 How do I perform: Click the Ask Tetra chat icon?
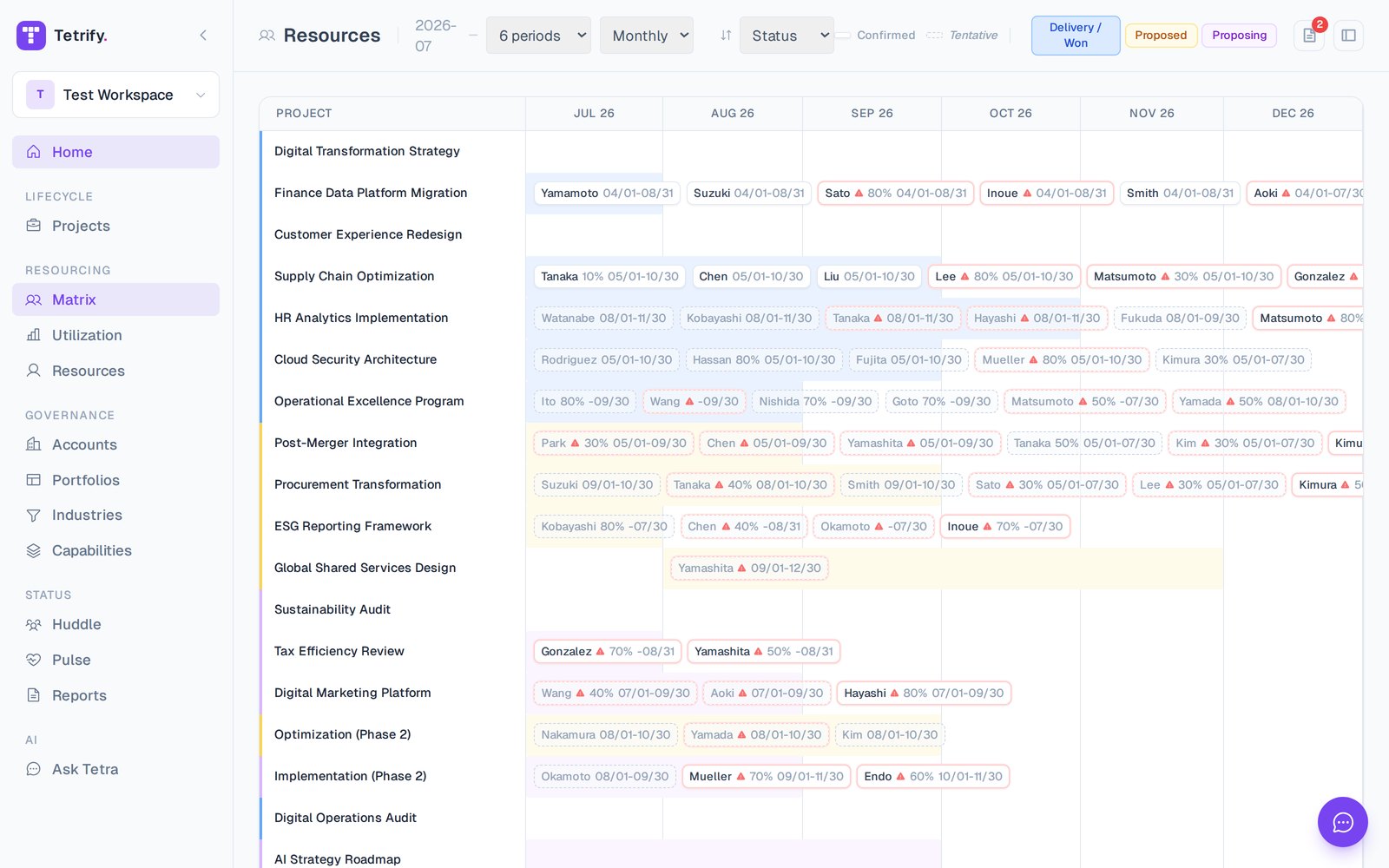(x=34, y=769)
